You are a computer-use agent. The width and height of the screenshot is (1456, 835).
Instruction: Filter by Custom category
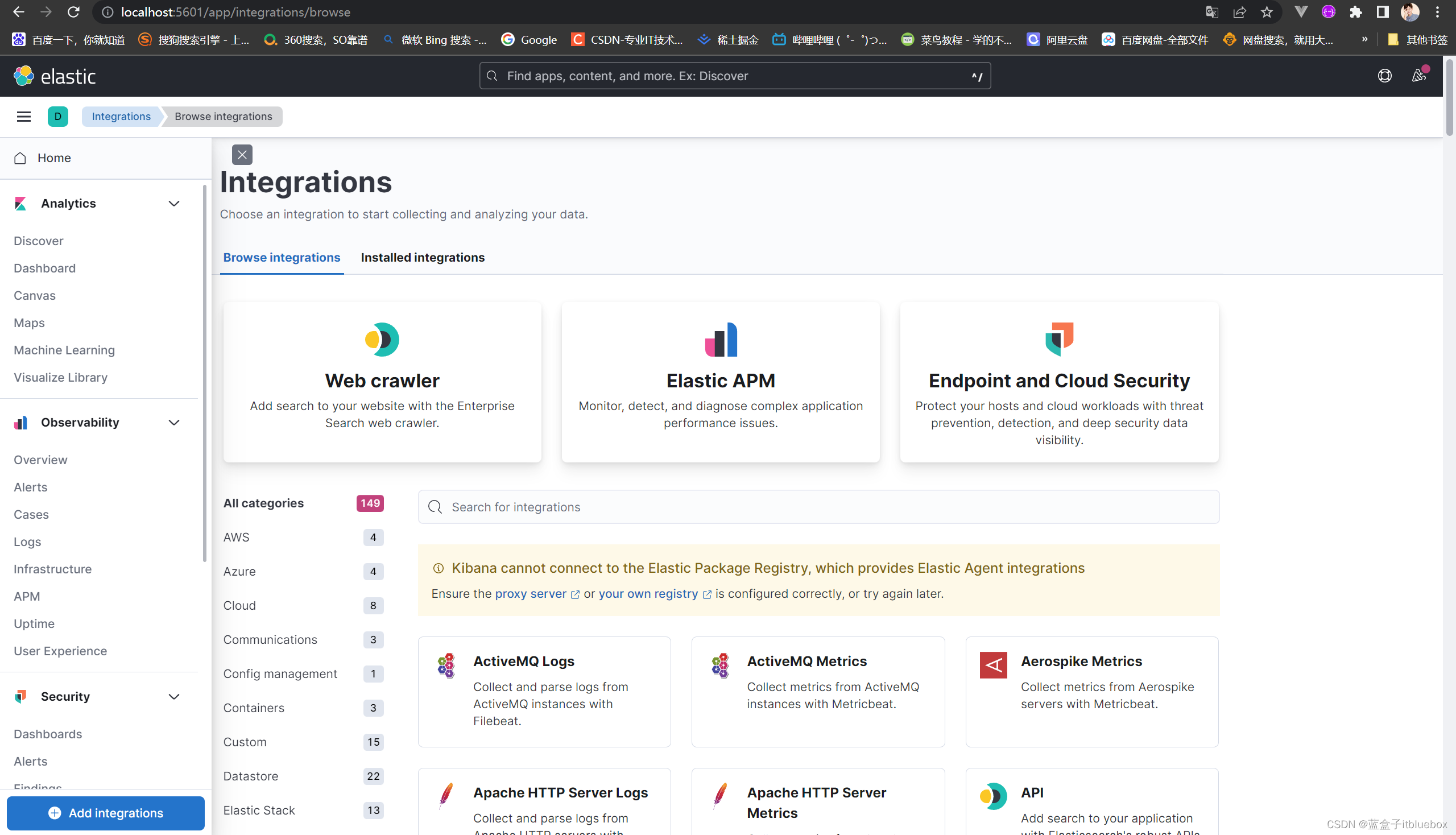coord(303,742)
